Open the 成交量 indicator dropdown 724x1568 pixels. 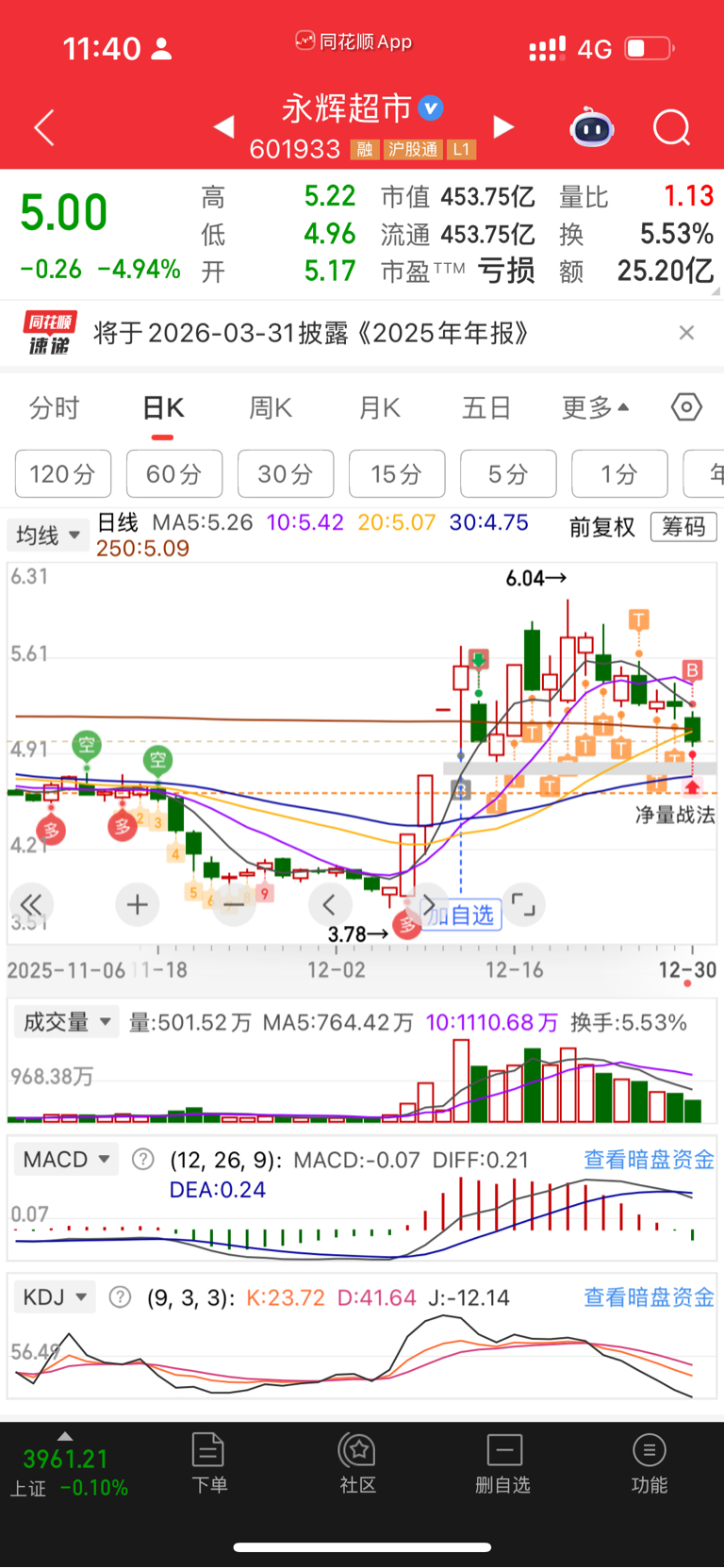click(66, 1021)
